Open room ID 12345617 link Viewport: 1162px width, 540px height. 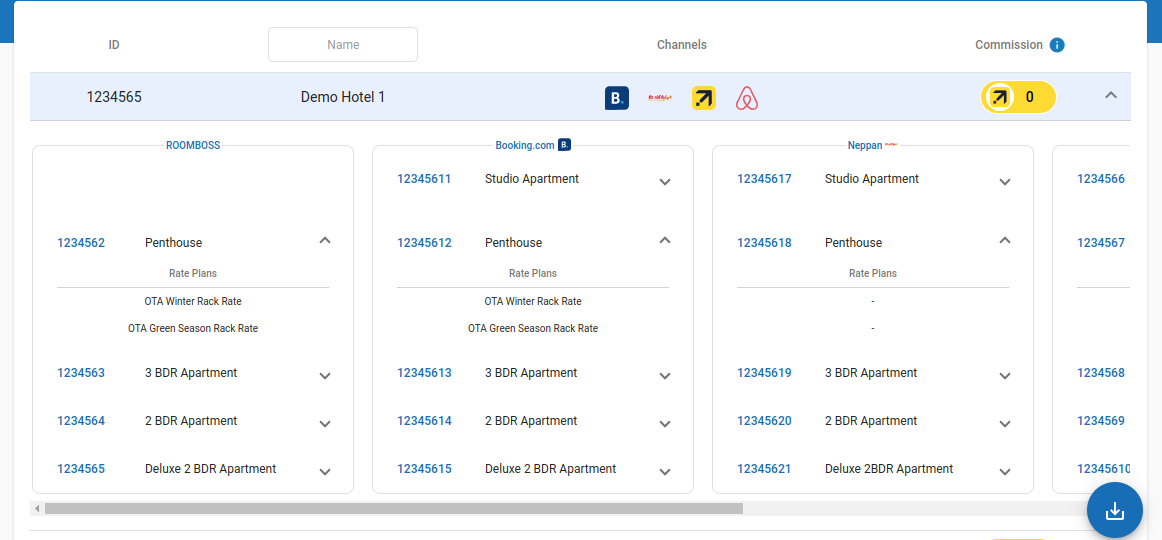764,179
